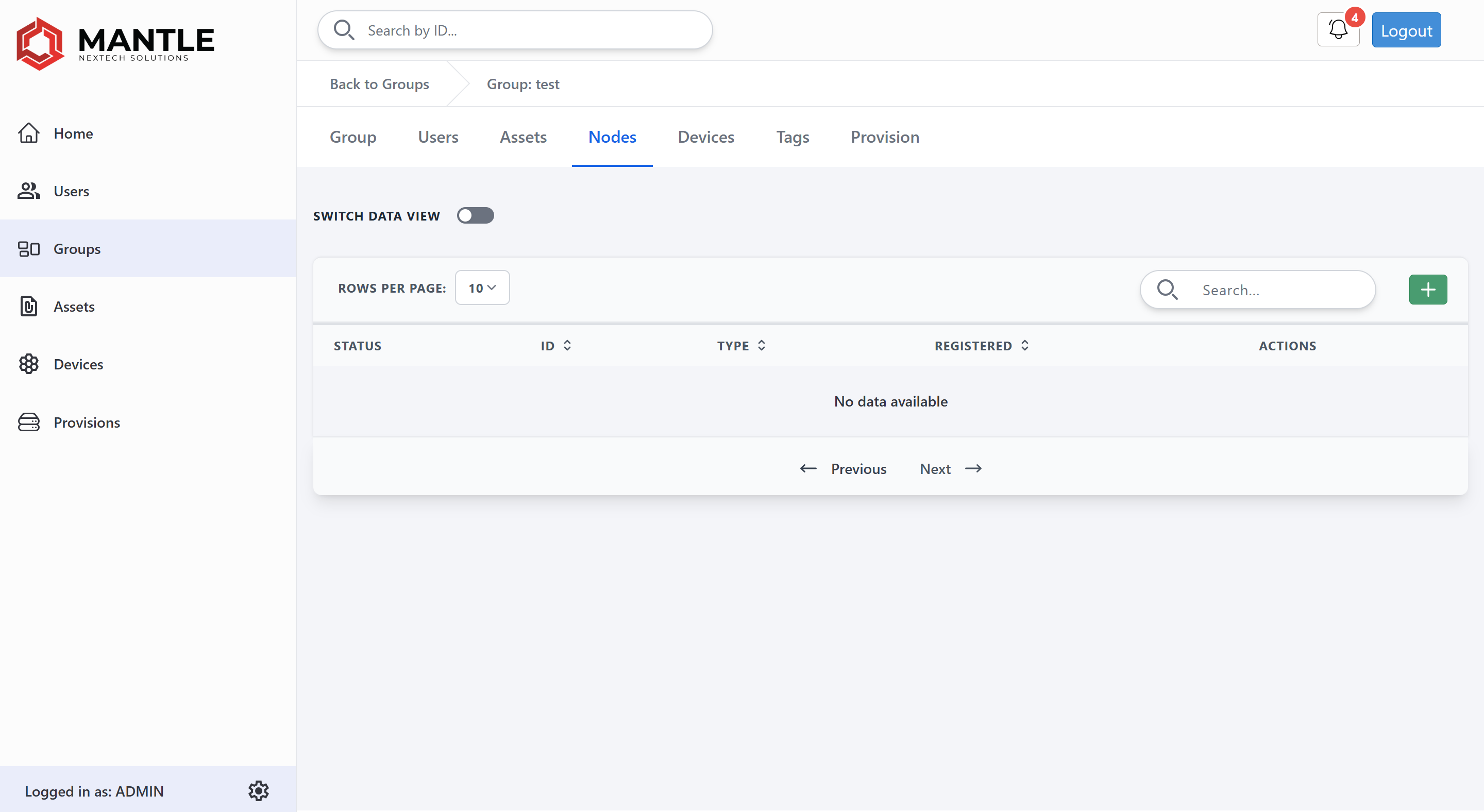This screenshot has width=1484, height=812.
Task: Sort the Type column using its arrows
Action: (x=761, y=346)
